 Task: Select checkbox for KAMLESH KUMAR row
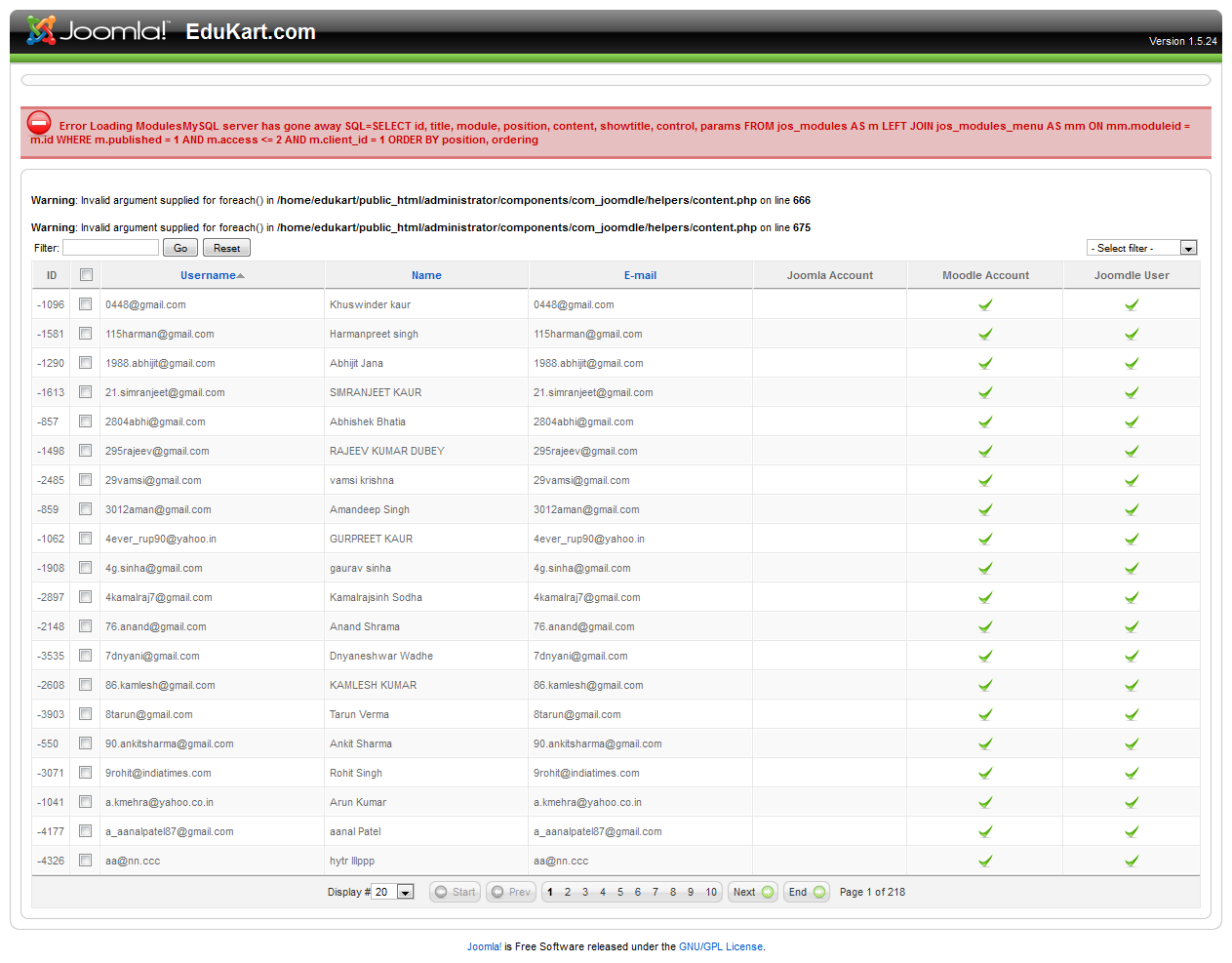point(86,685)
